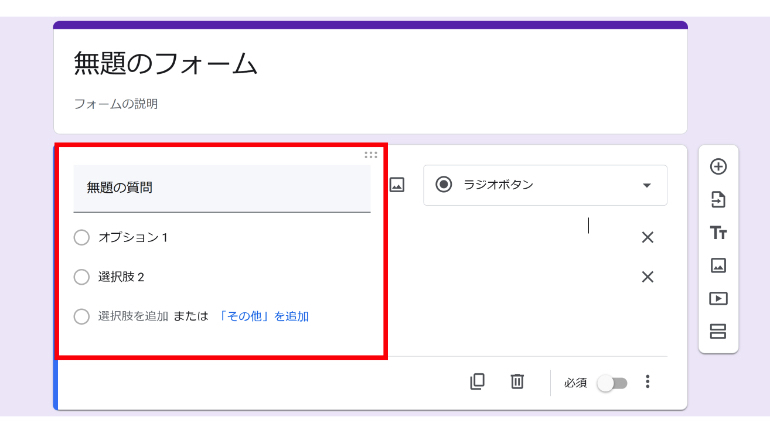
Task: Remove 選択肢 2 with X button
Action: pyautogui.click(x=647, y=277)
